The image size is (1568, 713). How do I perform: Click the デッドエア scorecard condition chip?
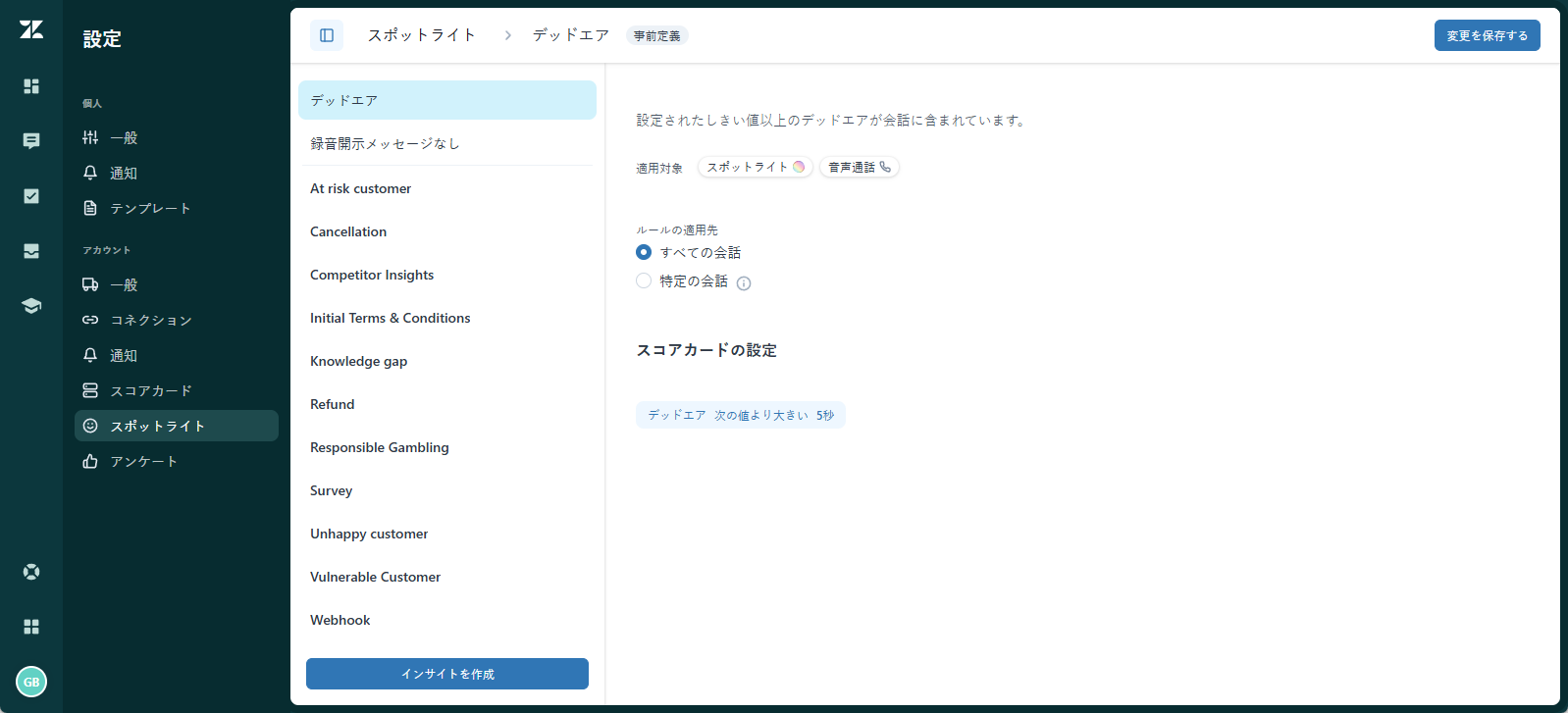[x=741, y=415]
